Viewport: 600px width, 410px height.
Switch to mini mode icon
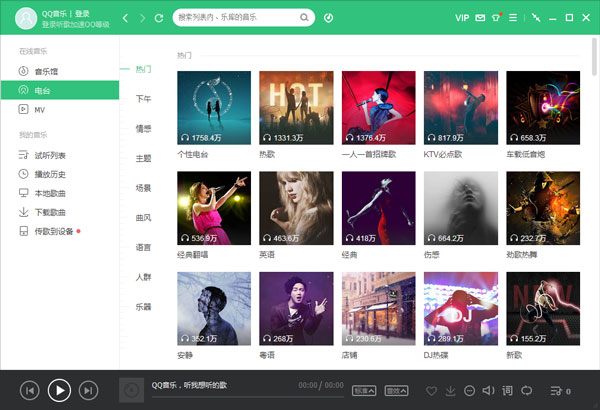pyautogui.click(x=536, y=18)
